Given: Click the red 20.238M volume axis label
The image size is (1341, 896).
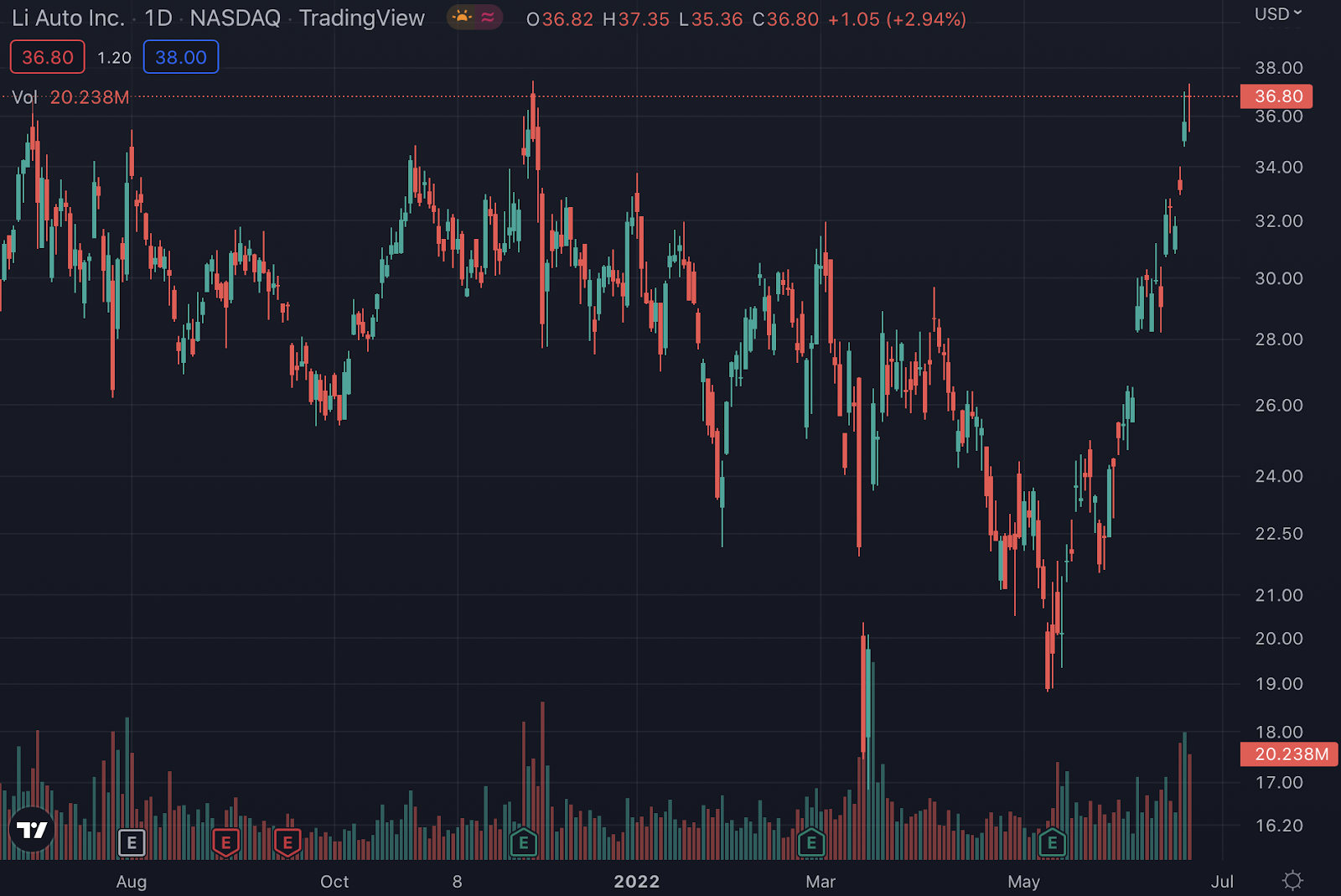Looking at the screenshot, I should click(x=1289, y=754).
